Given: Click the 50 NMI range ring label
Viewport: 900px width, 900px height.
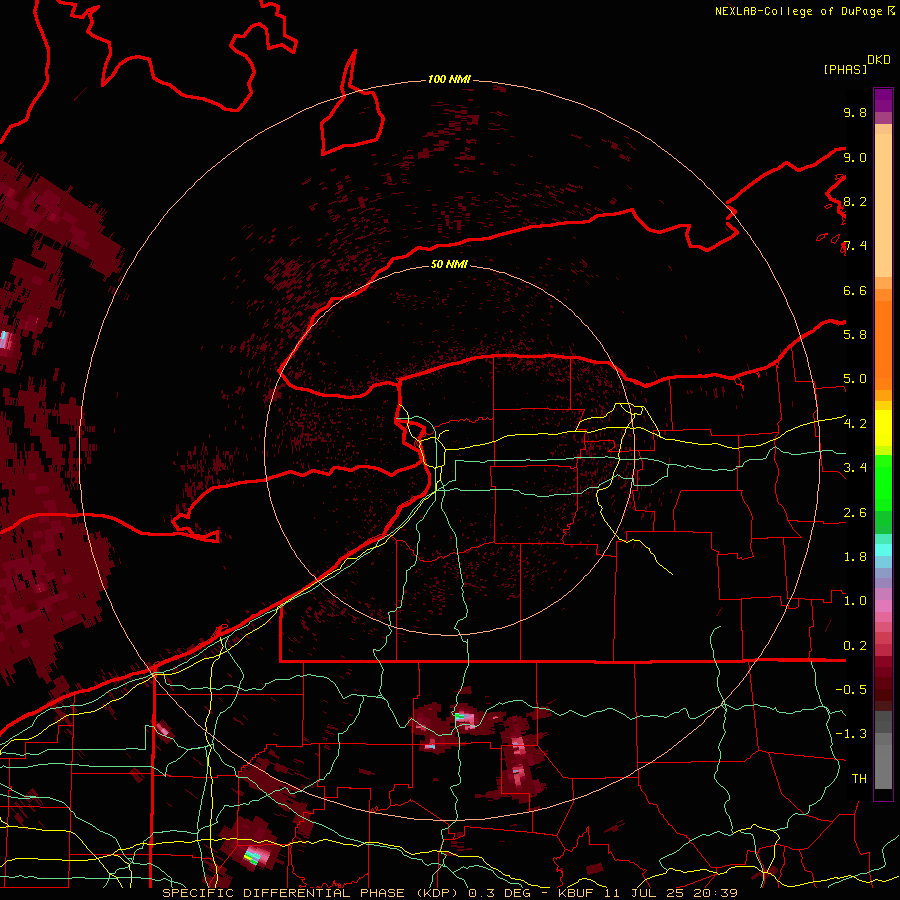Looking at the screenshot, I should tap(449, 264).
